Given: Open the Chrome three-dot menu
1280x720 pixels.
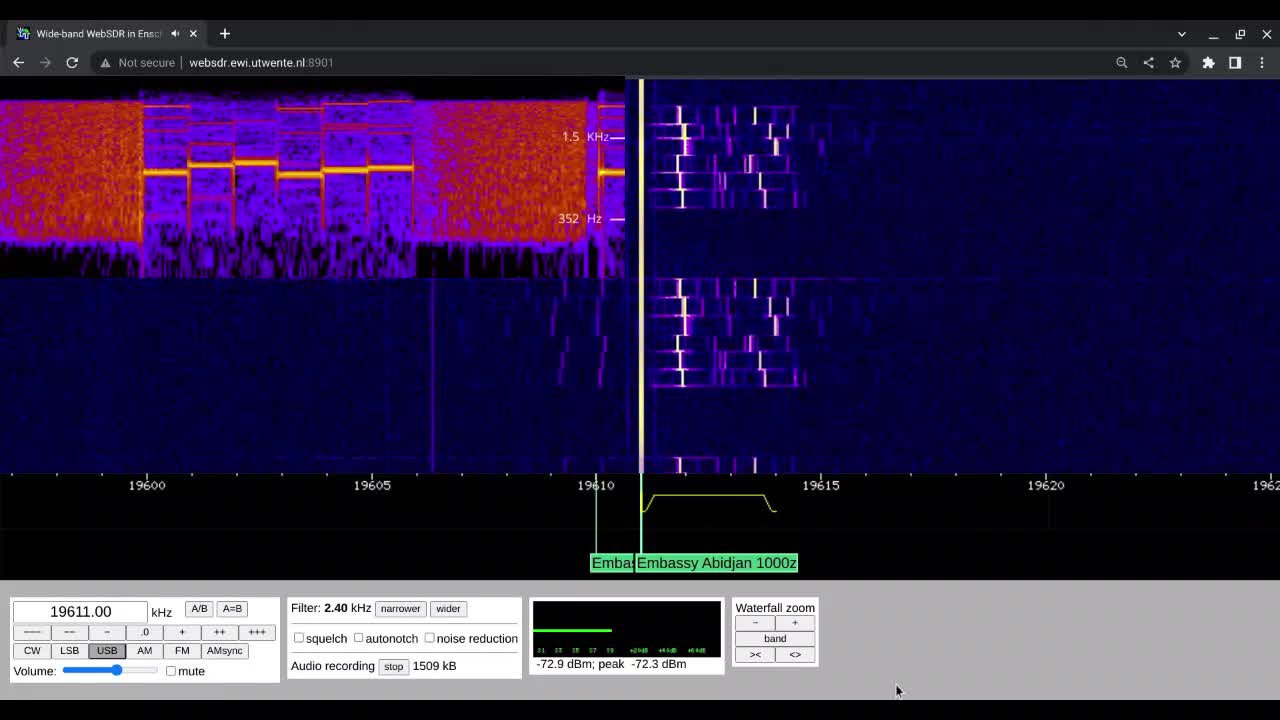Looking at the screenshot, I should [1262, 62].
